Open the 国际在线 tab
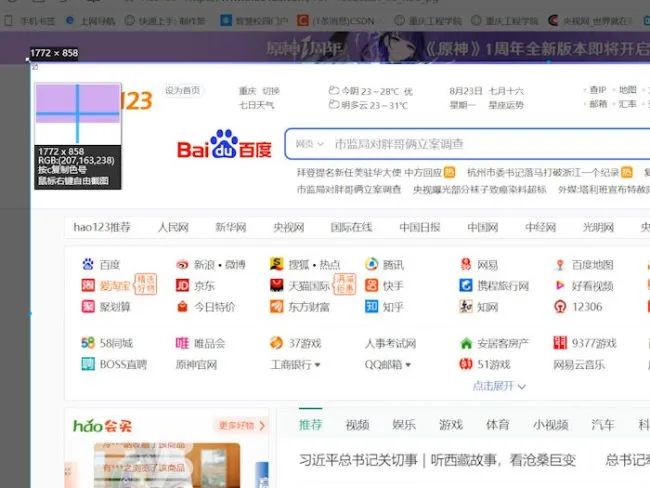The height and width of the screenshot is (488, 650). tap(352, 227)
